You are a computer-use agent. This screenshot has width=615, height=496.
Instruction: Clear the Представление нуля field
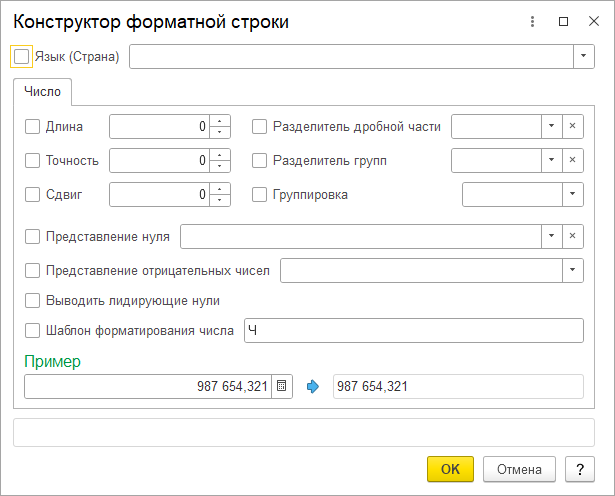pos(573,236)
